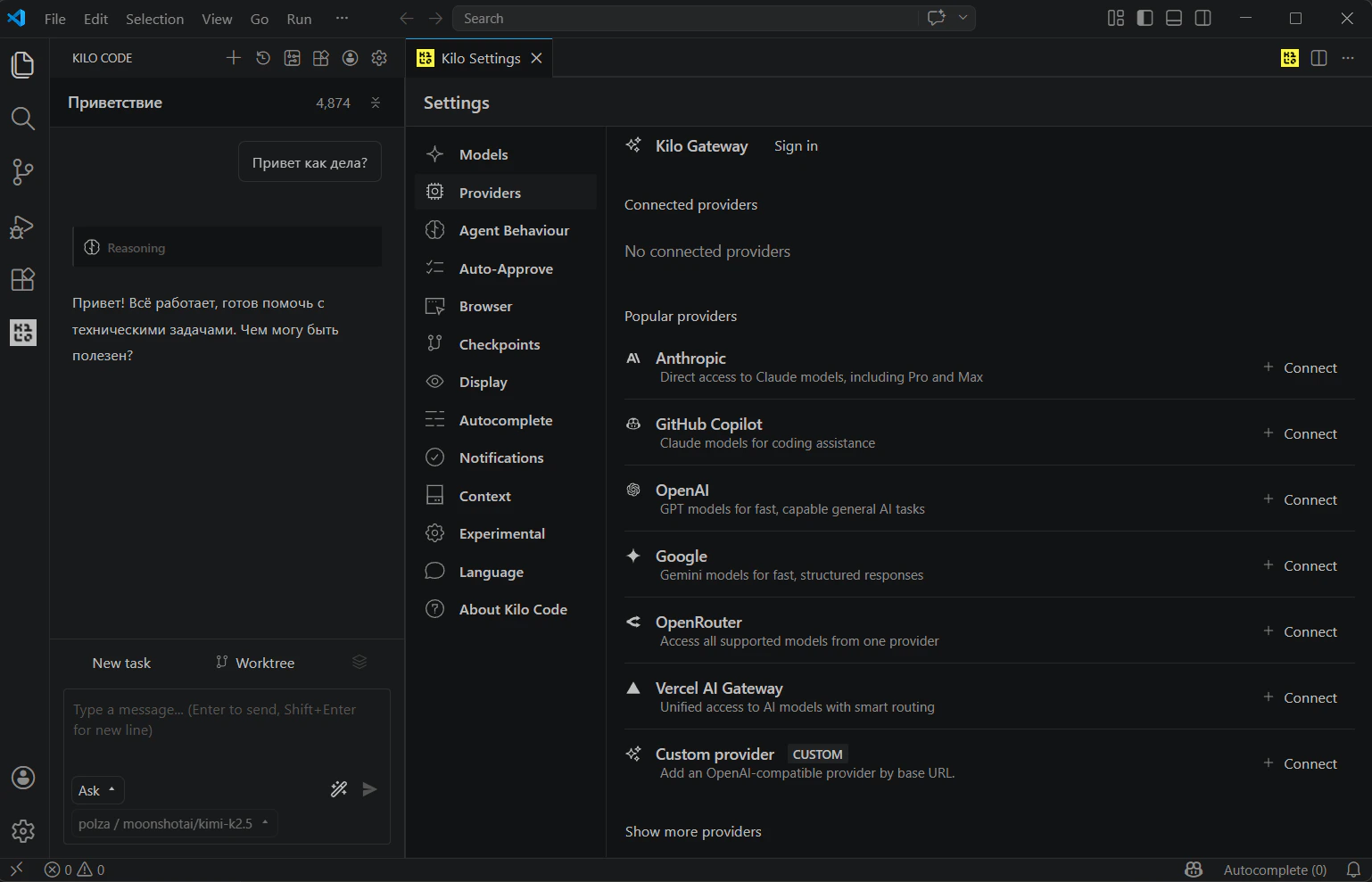Open Browser settings section
The height and width of the screenshot is (882, 1372).
tap(506, 306)
